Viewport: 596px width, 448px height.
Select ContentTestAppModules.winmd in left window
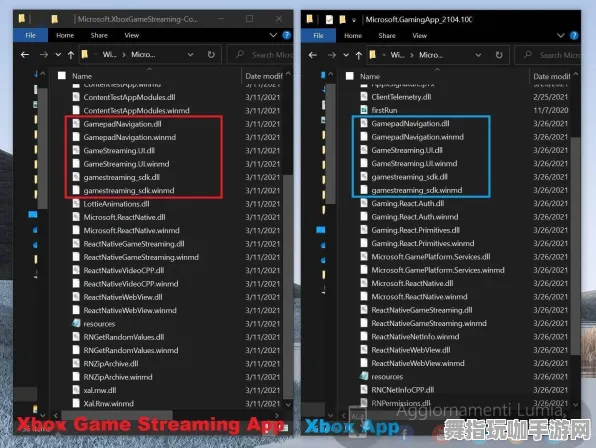tap(136, 110)
